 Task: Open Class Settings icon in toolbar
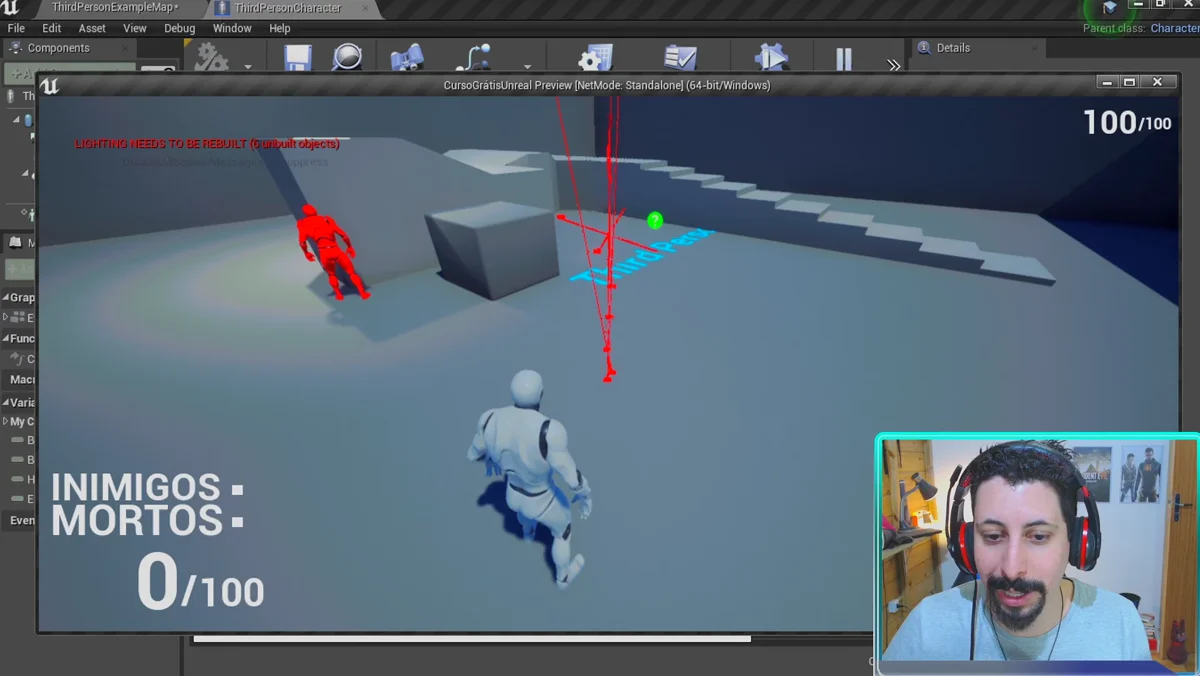coord(596,58)
